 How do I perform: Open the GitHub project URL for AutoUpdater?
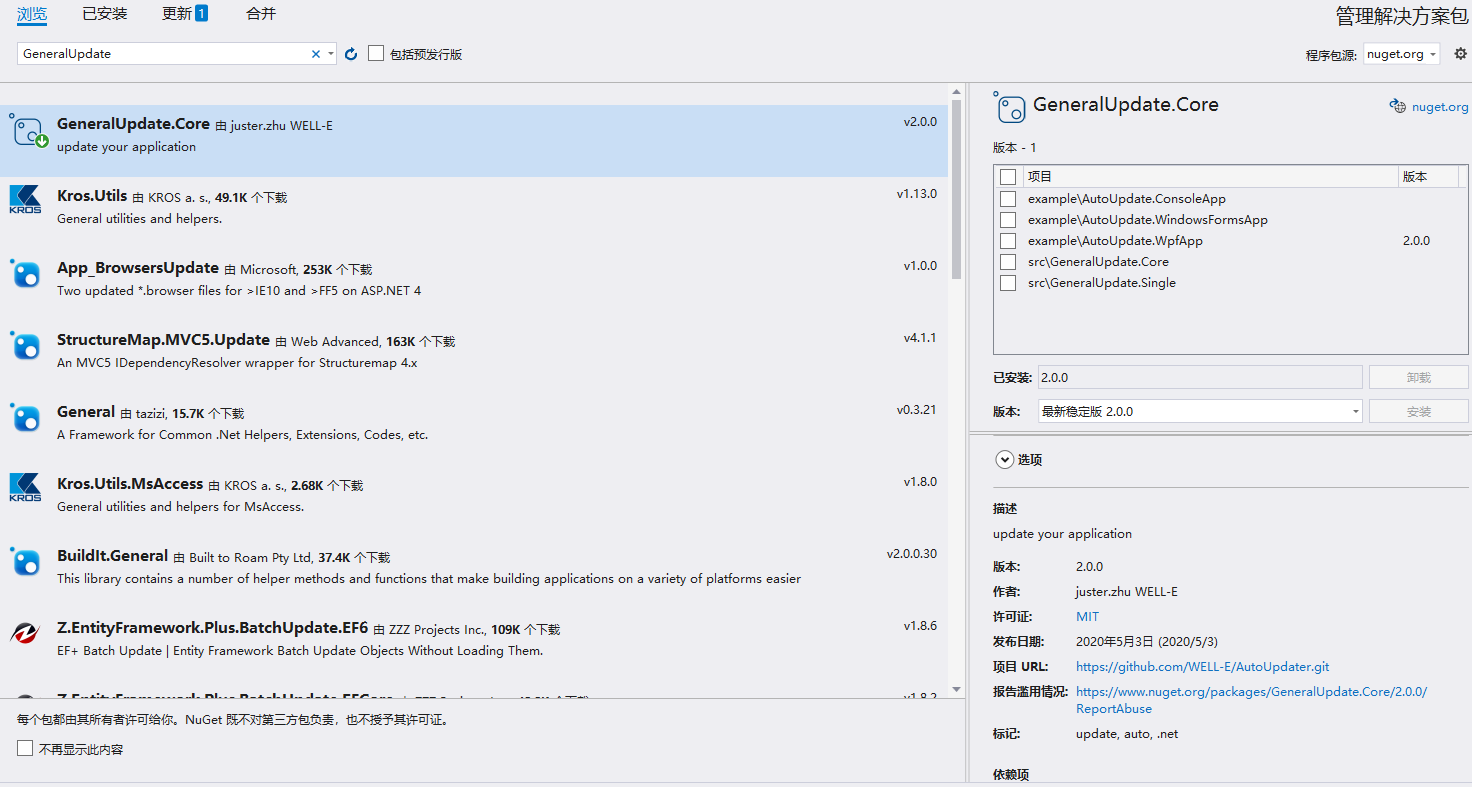tap(1201, 666)
